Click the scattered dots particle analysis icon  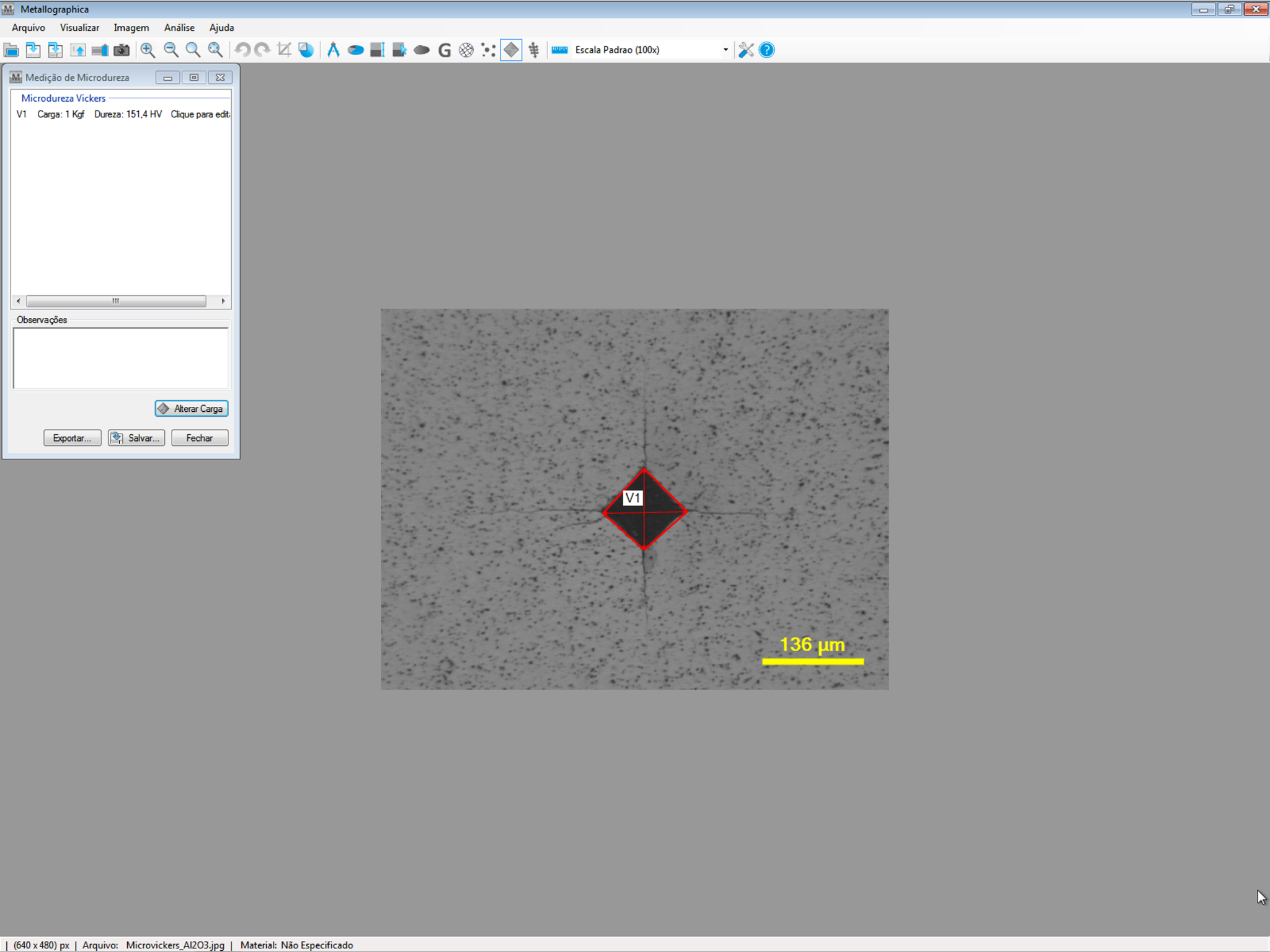(x=489, y=50)
